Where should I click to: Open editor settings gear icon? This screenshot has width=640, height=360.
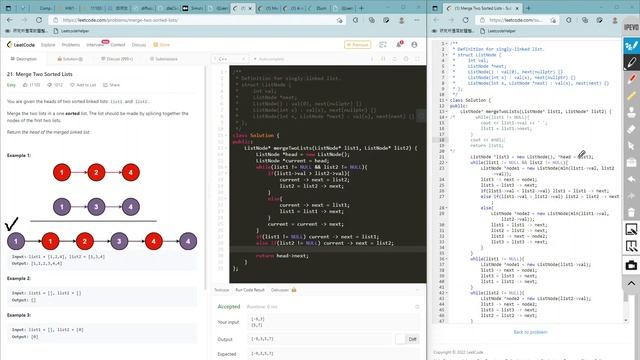406,59
